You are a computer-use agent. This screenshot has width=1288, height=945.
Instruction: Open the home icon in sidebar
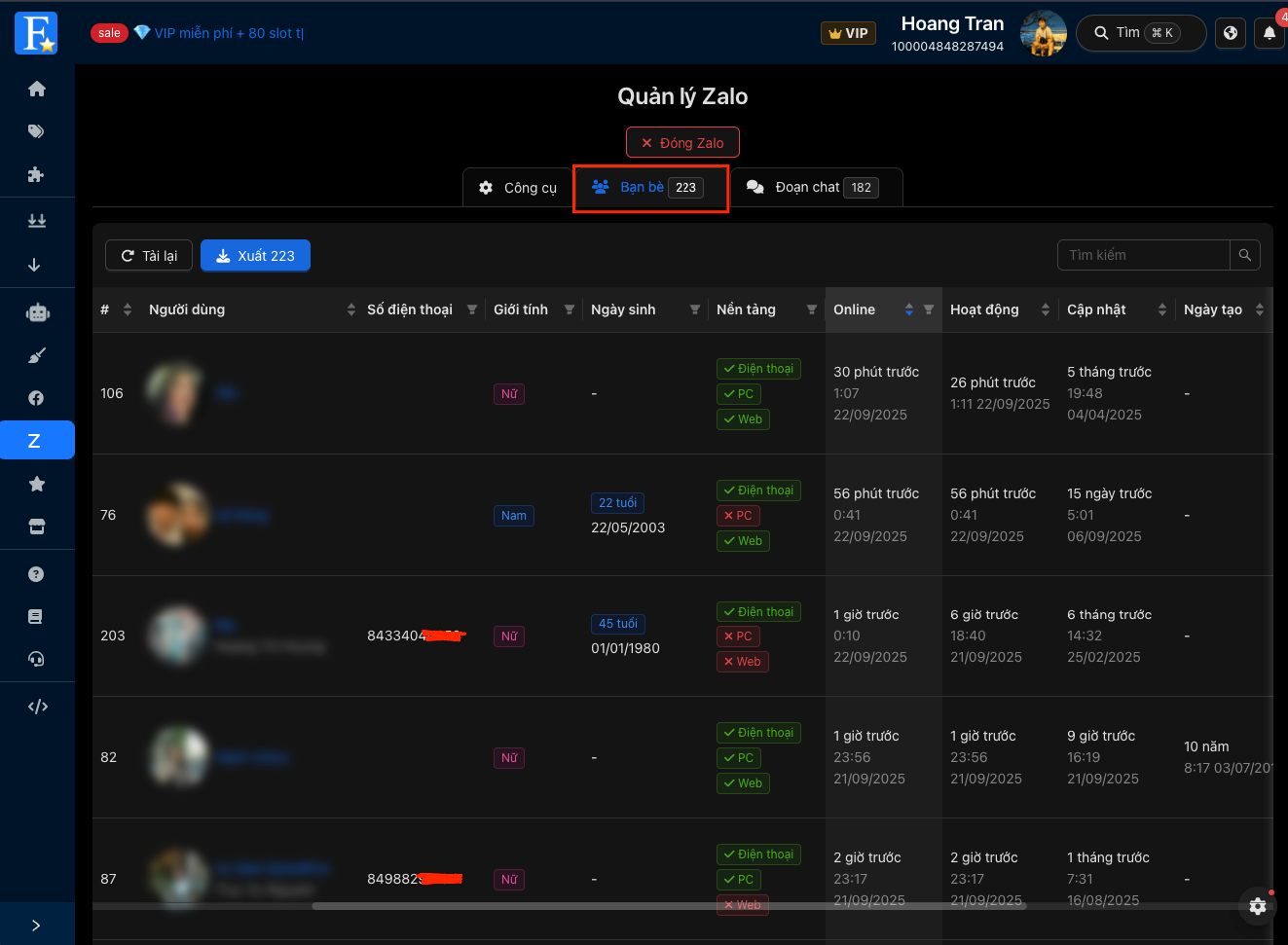pos(37,89)
